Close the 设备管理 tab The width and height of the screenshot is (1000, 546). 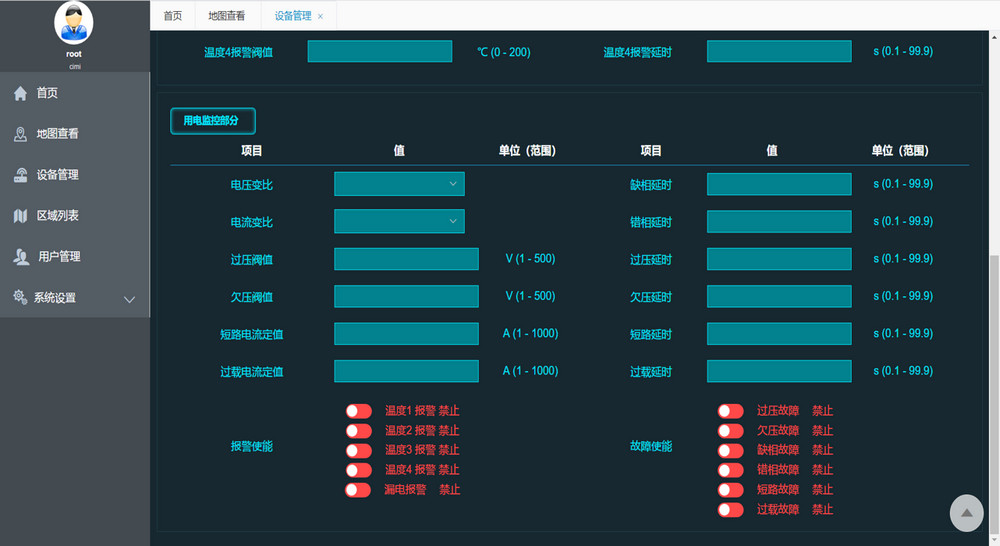click(x=321, y=16)
